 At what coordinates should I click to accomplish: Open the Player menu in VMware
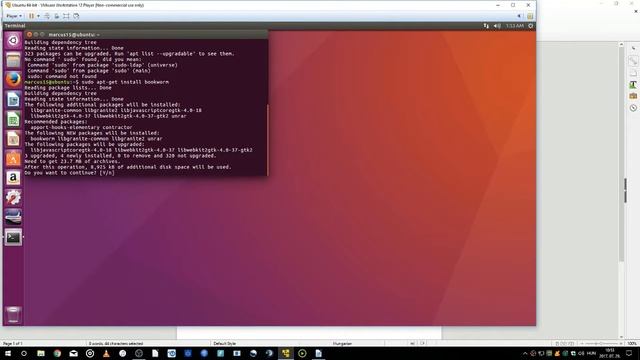coord(14,16)
